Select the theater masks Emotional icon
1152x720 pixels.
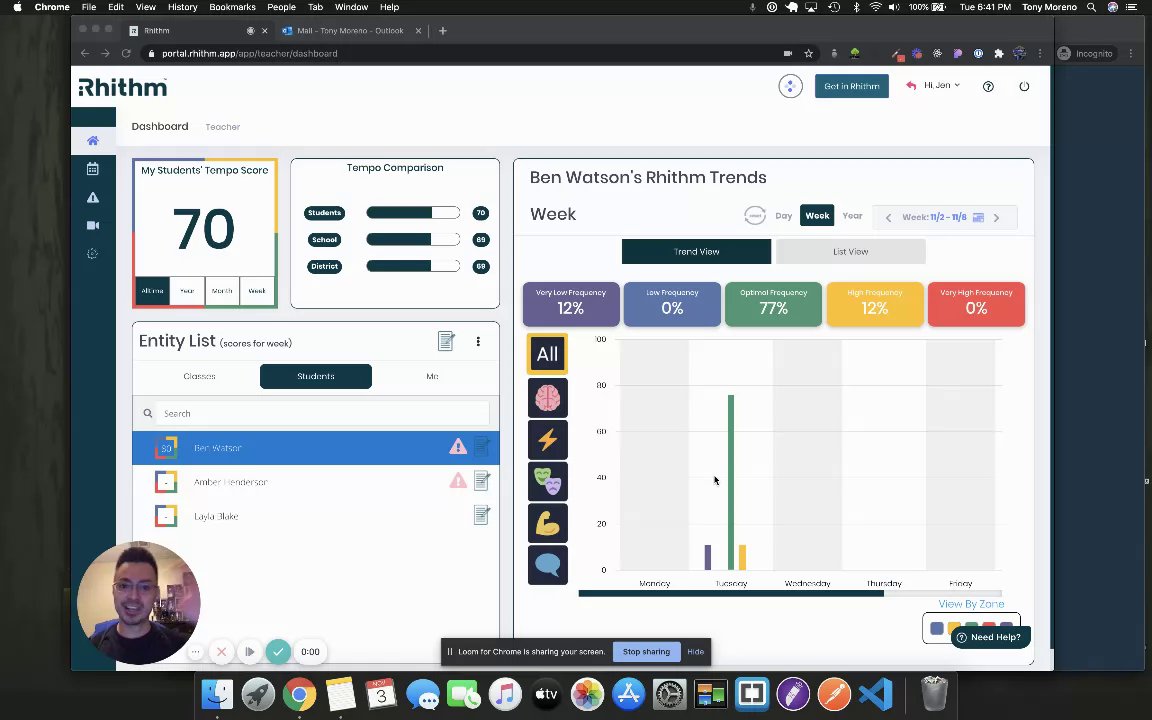pyautogui.click(x=547, y=481)
